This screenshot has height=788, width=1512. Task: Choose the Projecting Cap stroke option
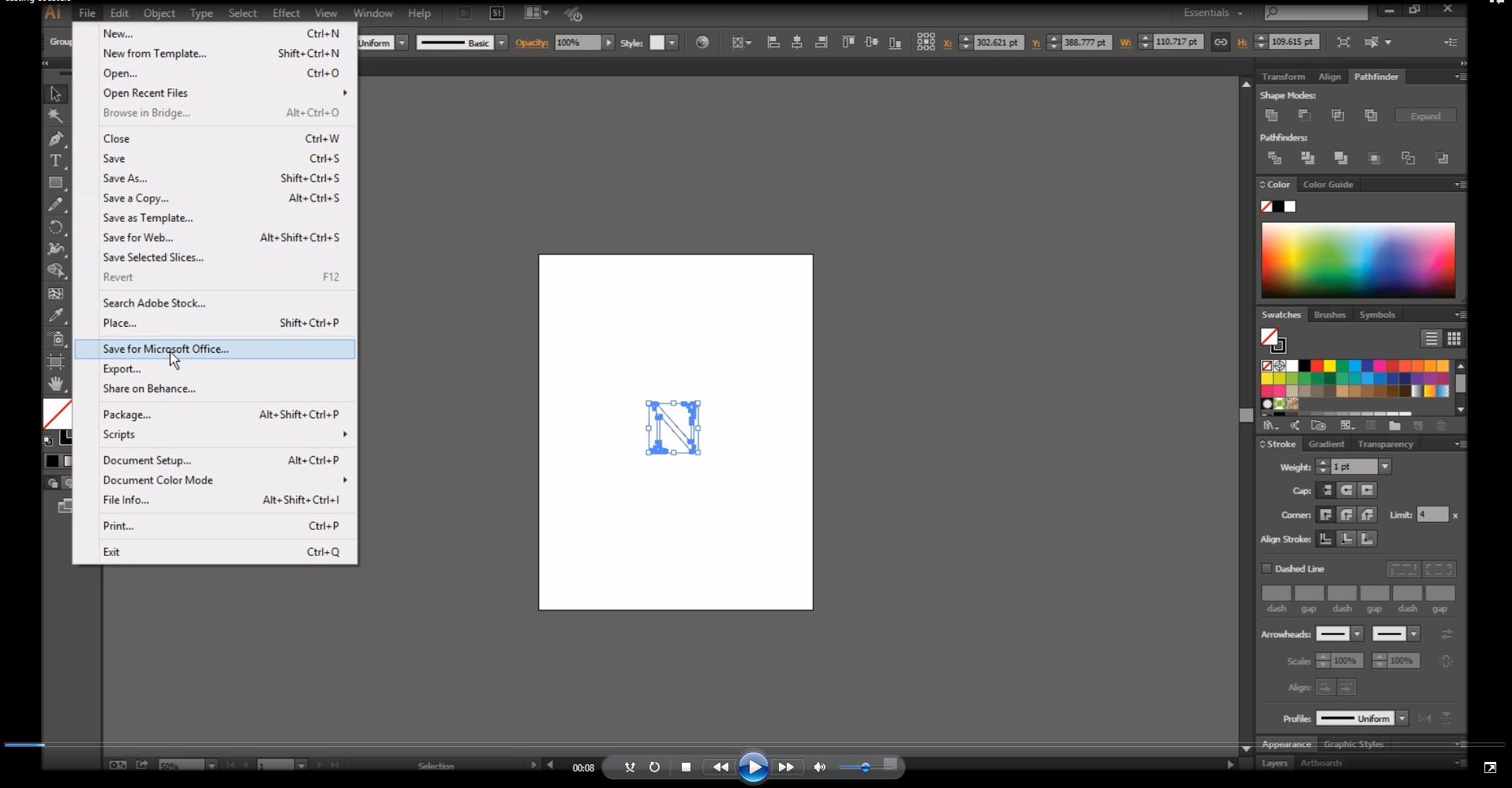coord(1368,490)
